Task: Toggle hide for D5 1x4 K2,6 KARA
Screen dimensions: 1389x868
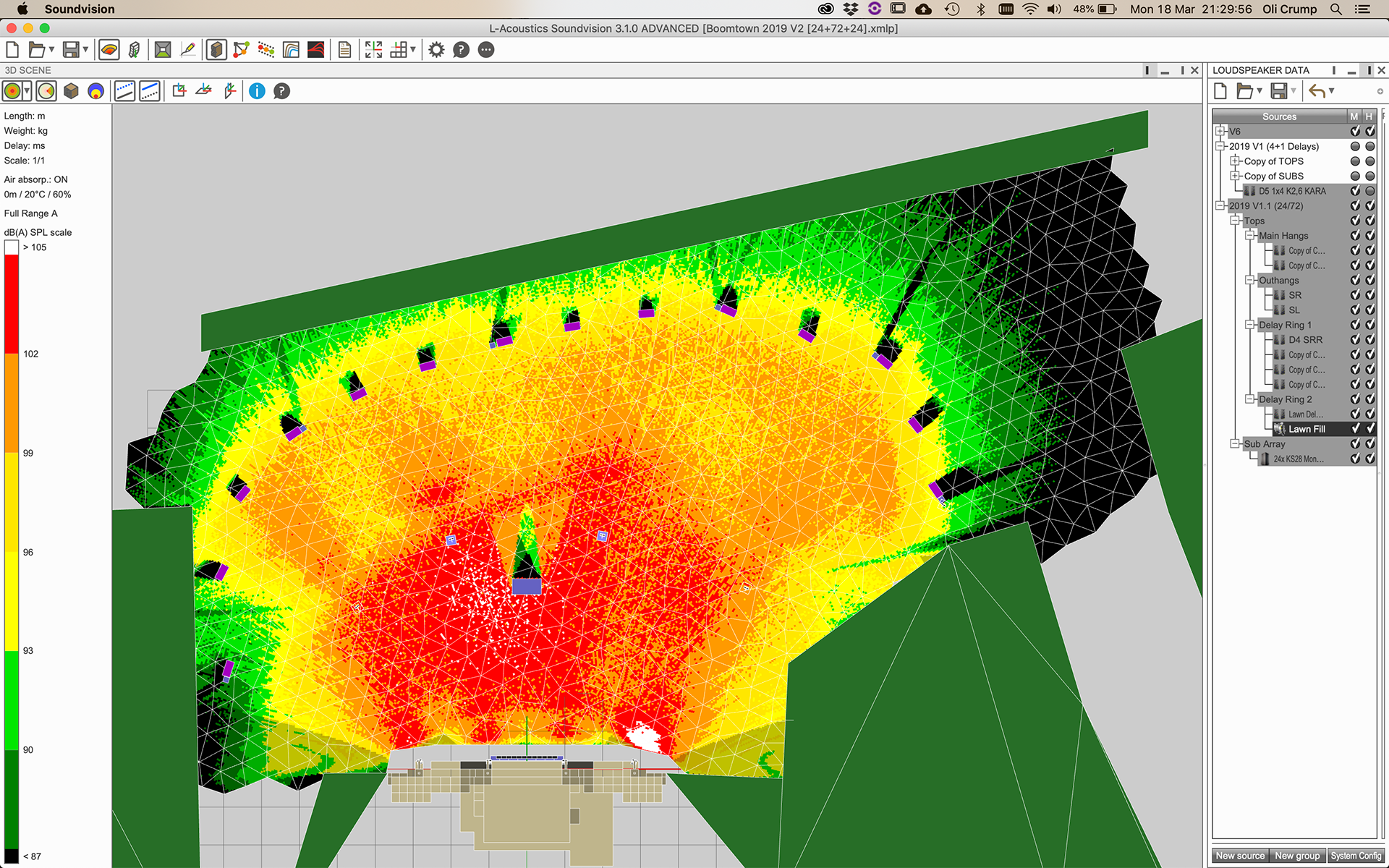Action: click(x=1369, y=191)
